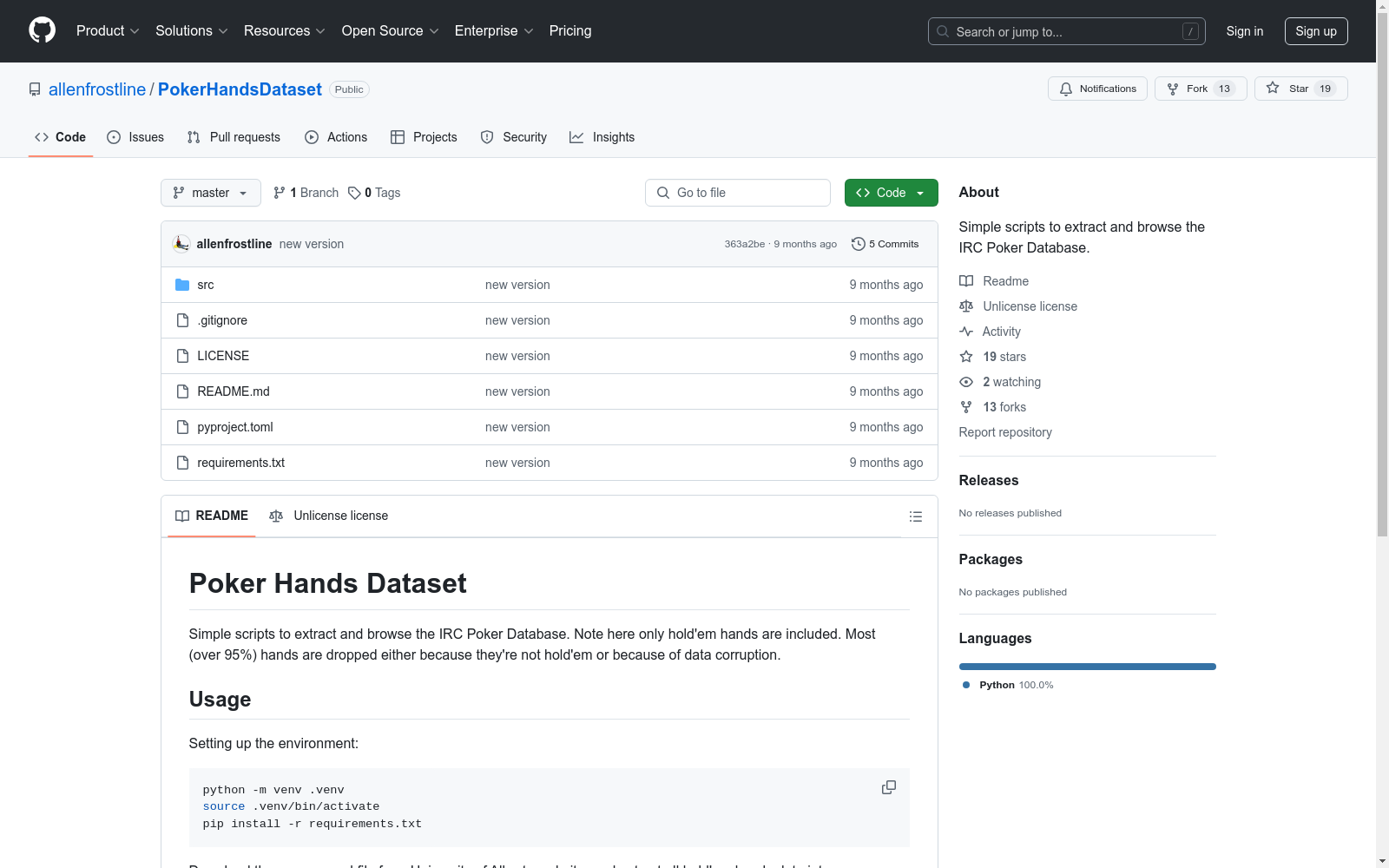Image resolution: width=1389 pixels, height=868 pixels.
Task: Click the commits history clock icon
Action: 859,244
